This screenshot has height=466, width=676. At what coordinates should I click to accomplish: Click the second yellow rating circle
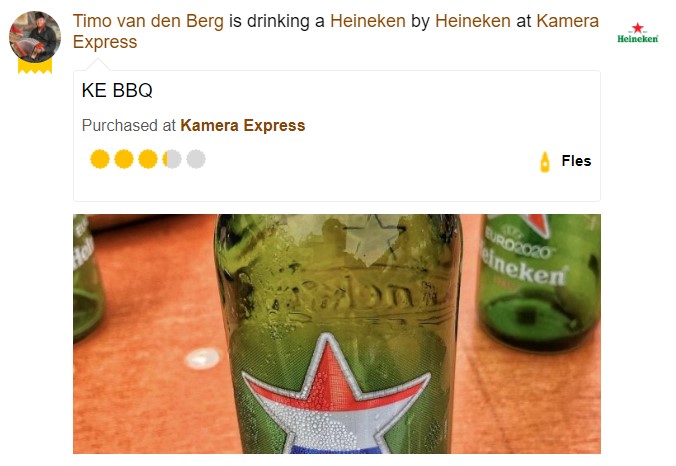pos(124,159)
